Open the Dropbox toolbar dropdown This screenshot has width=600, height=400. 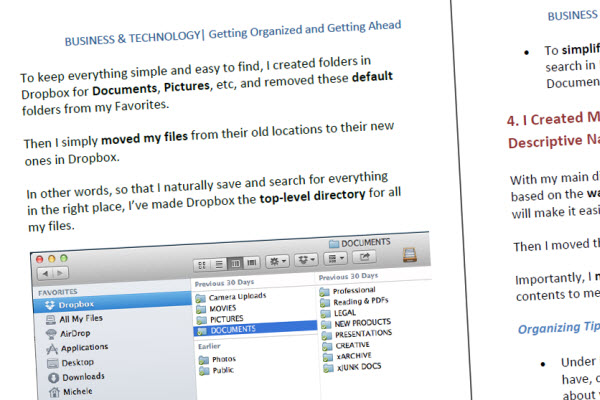pyautogui.click(x=306, y=260)
